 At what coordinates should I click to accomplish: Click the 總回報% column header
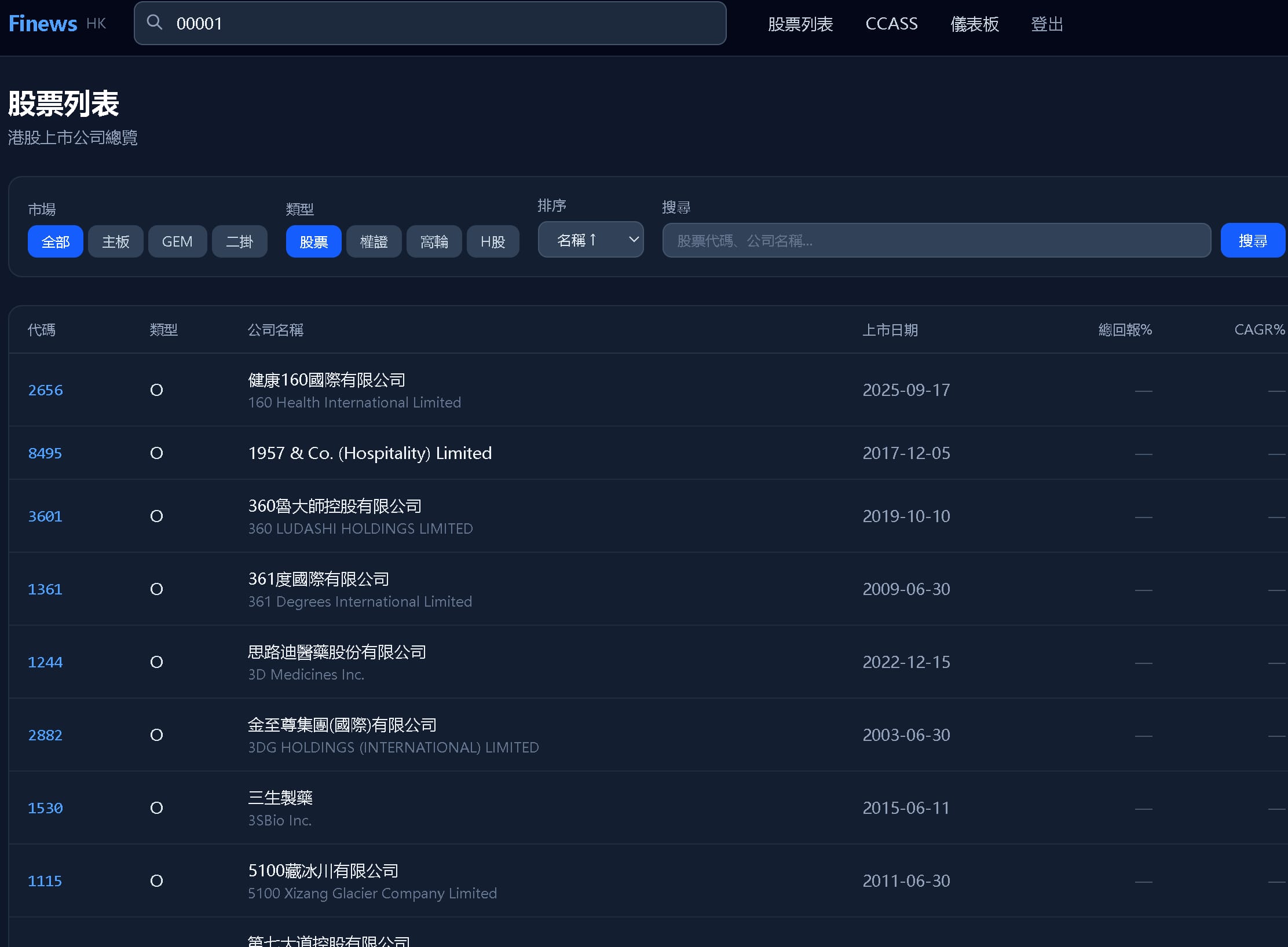1125,330
